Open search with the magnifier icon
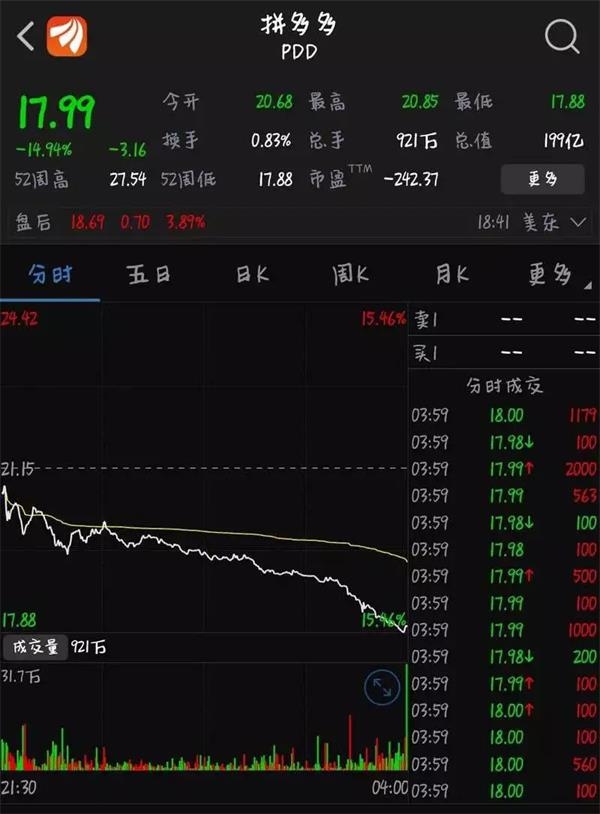 [x=562, y=36]
